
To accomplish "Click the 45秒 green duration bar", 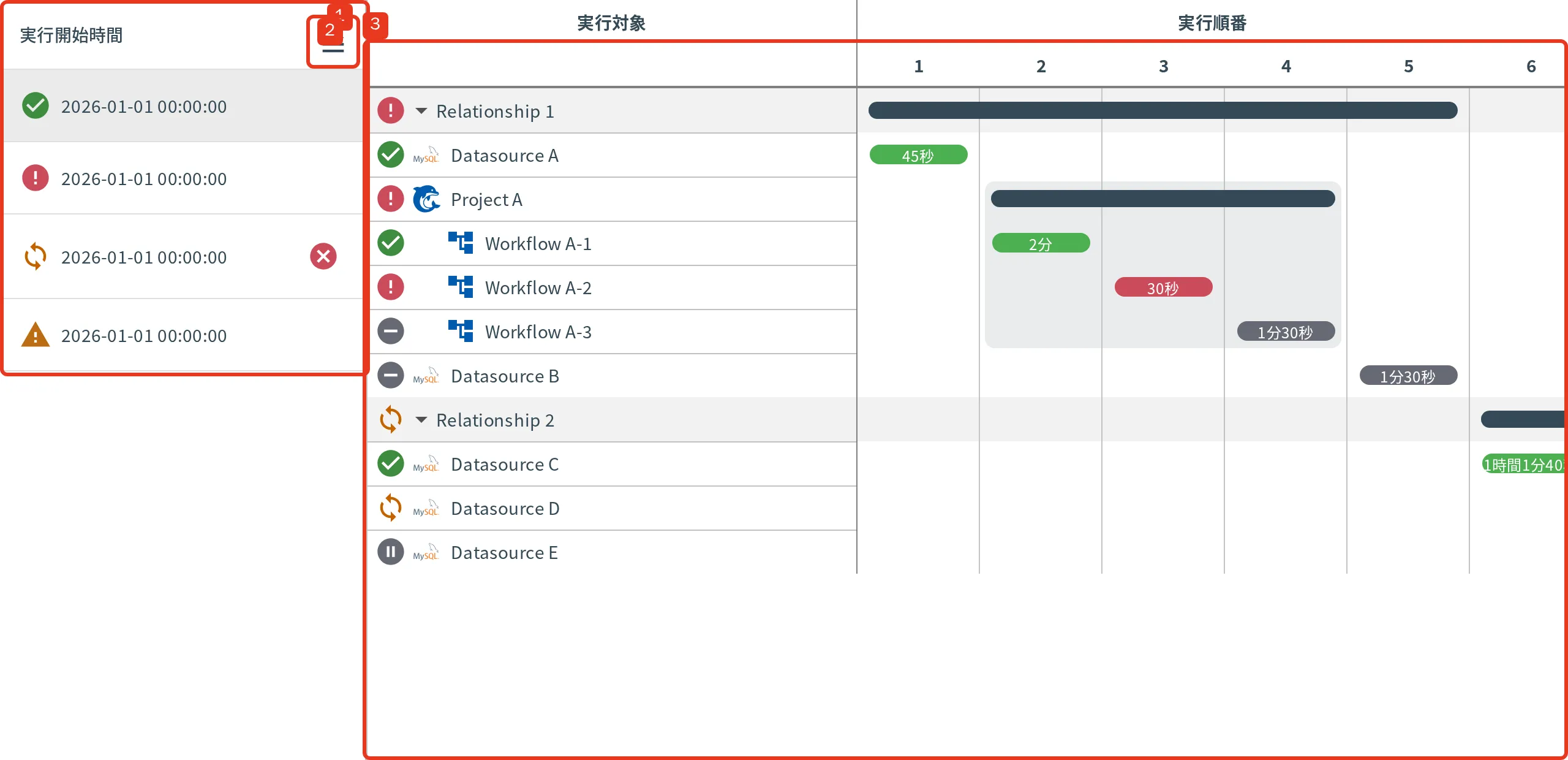I will tap(918, 155).
